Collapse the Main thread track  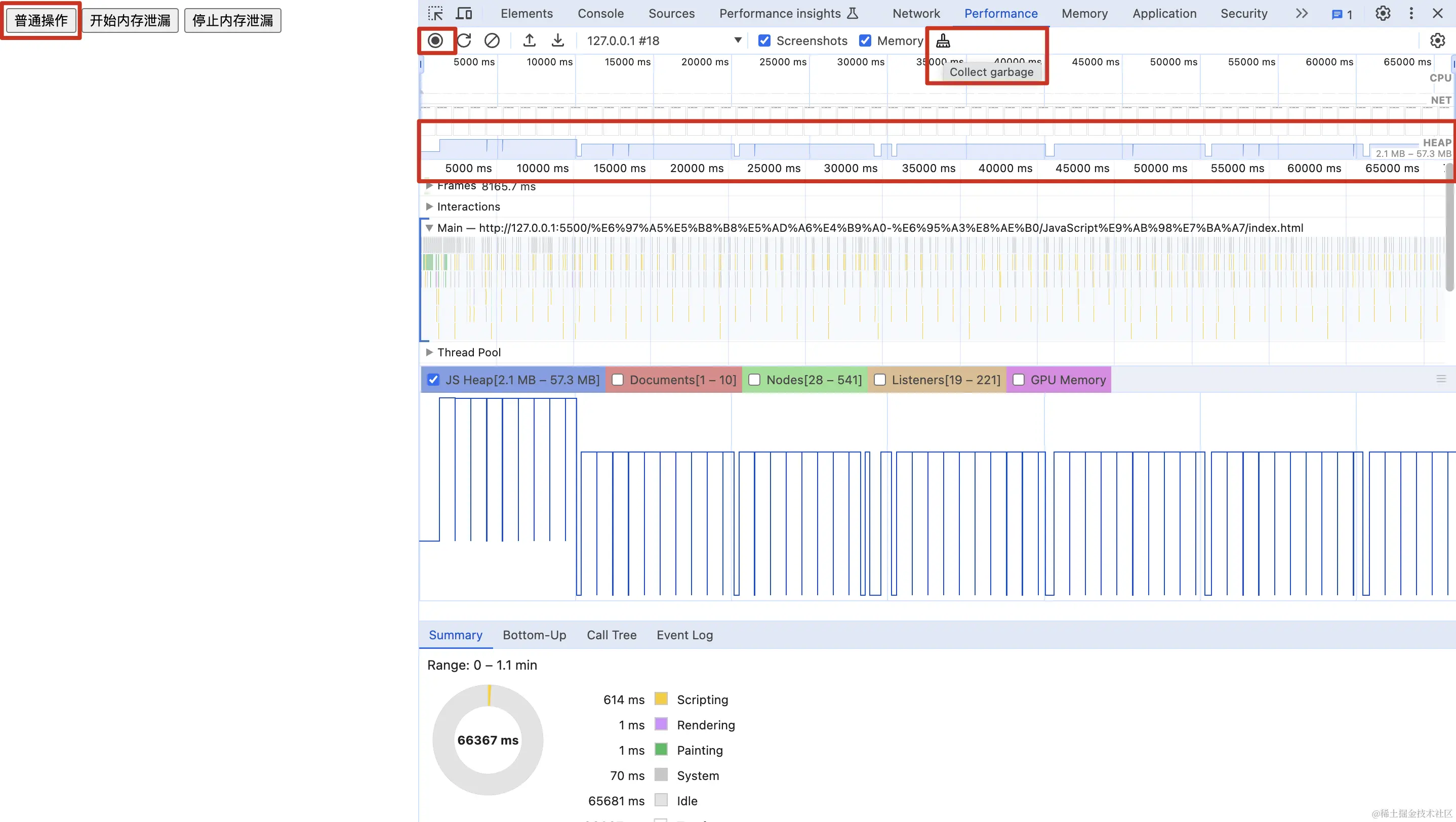(429, 228)
